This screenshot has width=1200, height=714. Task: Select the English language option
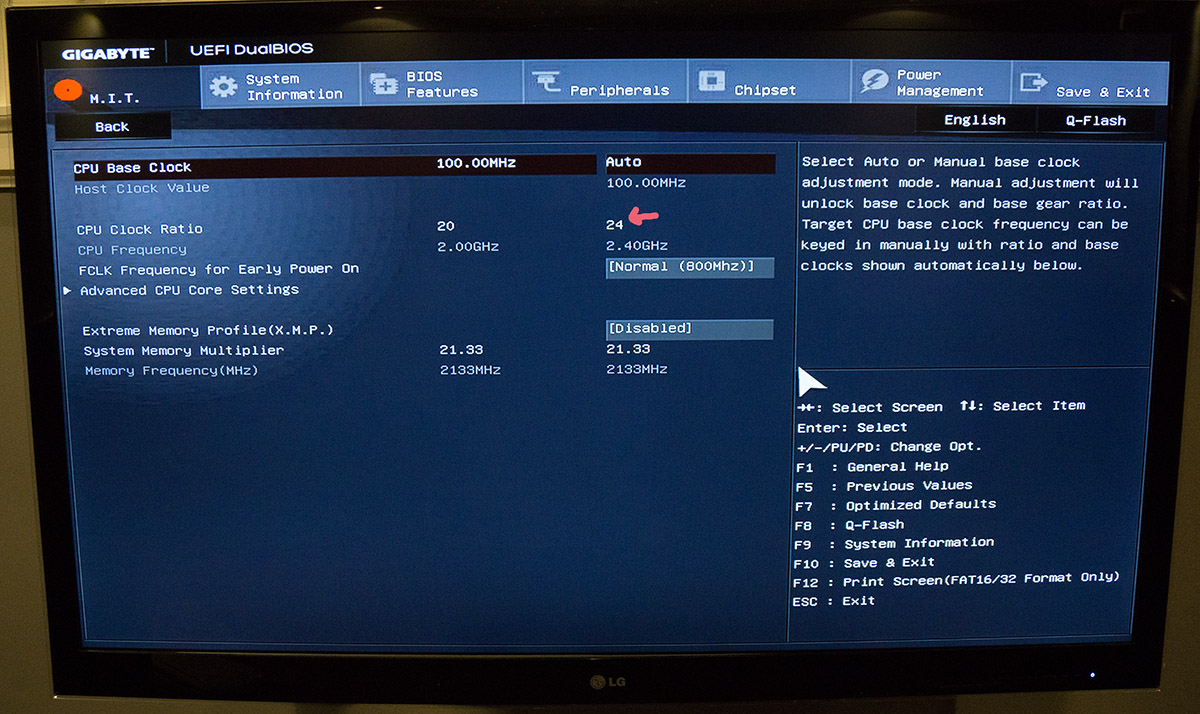975,120
